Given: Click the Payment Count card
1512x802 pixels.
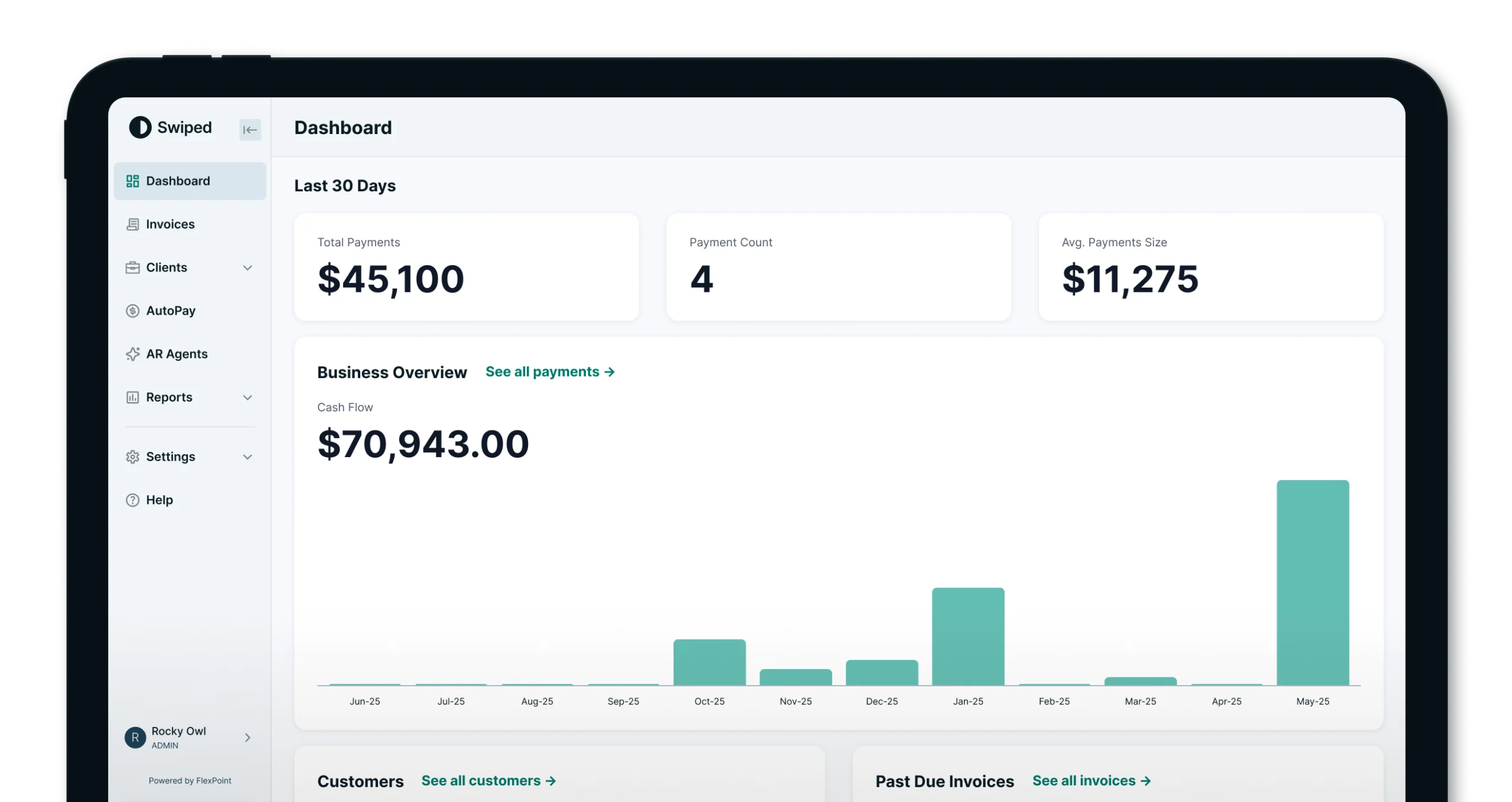Looking at the screenshot, I should pyautogui.click(x=838, y=267).
